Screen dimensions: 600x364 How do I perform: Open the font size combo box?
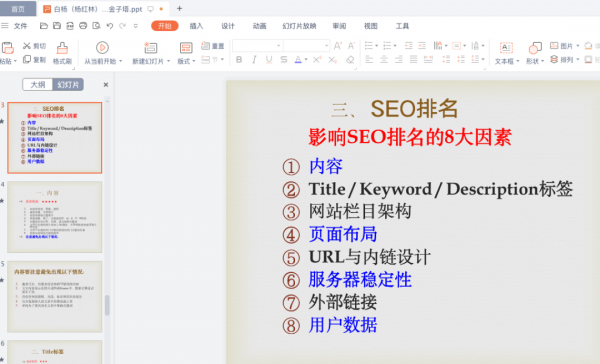tap(306, 46)
